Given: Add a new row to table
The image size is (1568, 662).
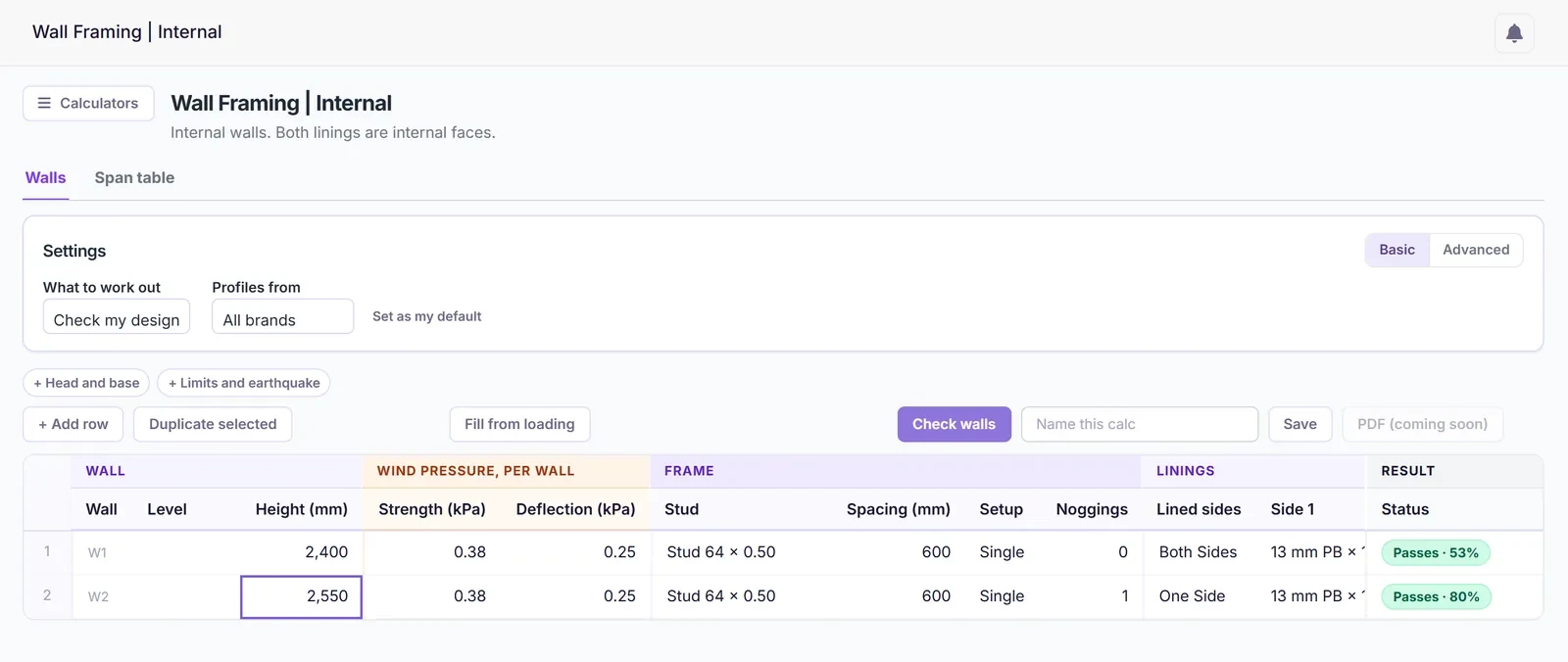Looking at the screenshot, I should [73, 424].
